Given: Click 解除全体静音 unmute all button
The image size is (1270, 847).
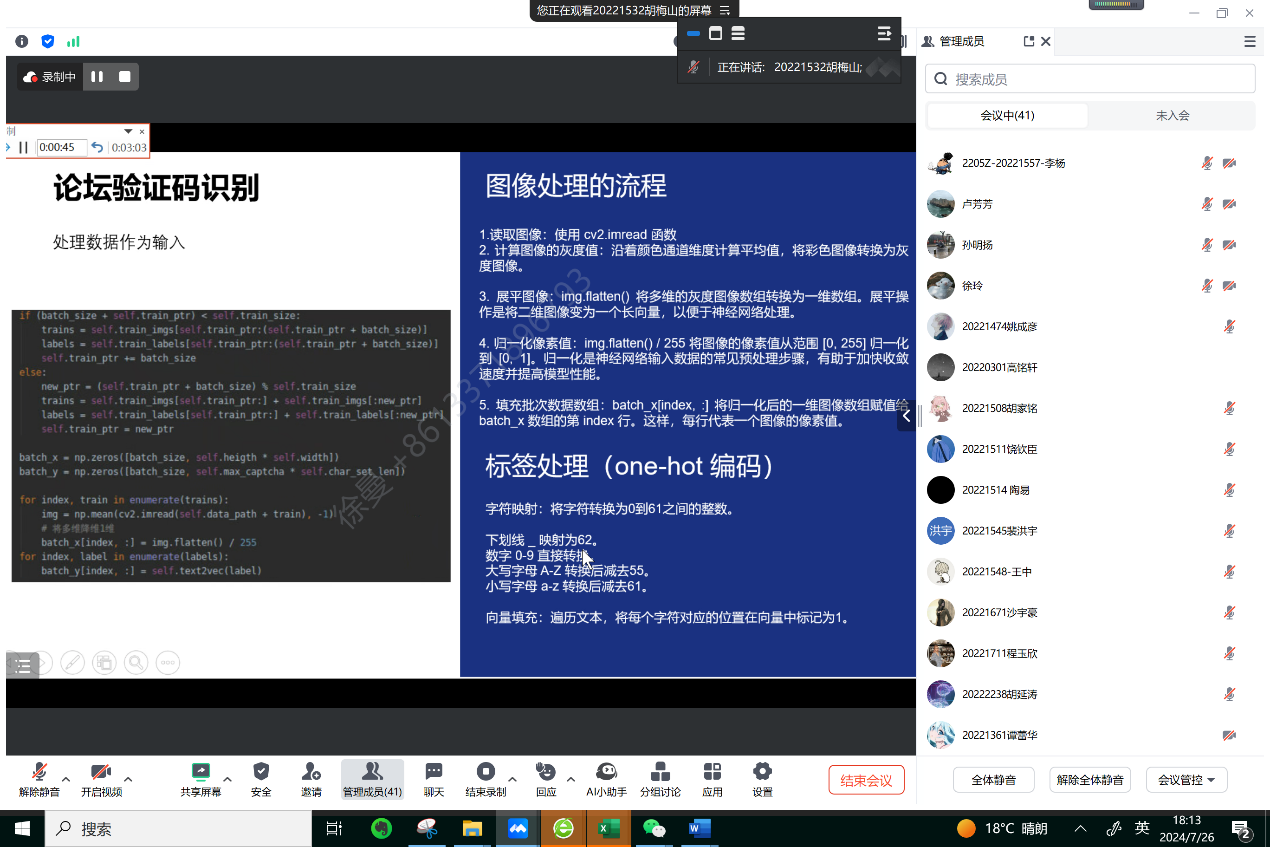Looking at the screenshot, I should (1090, 780).
